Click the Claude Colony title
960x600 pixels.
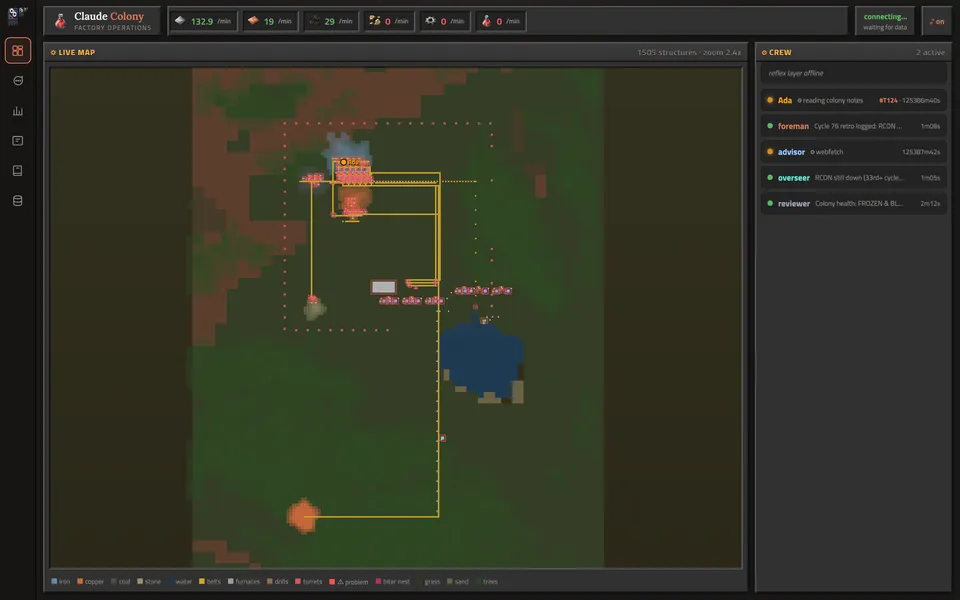coord(109,17)
